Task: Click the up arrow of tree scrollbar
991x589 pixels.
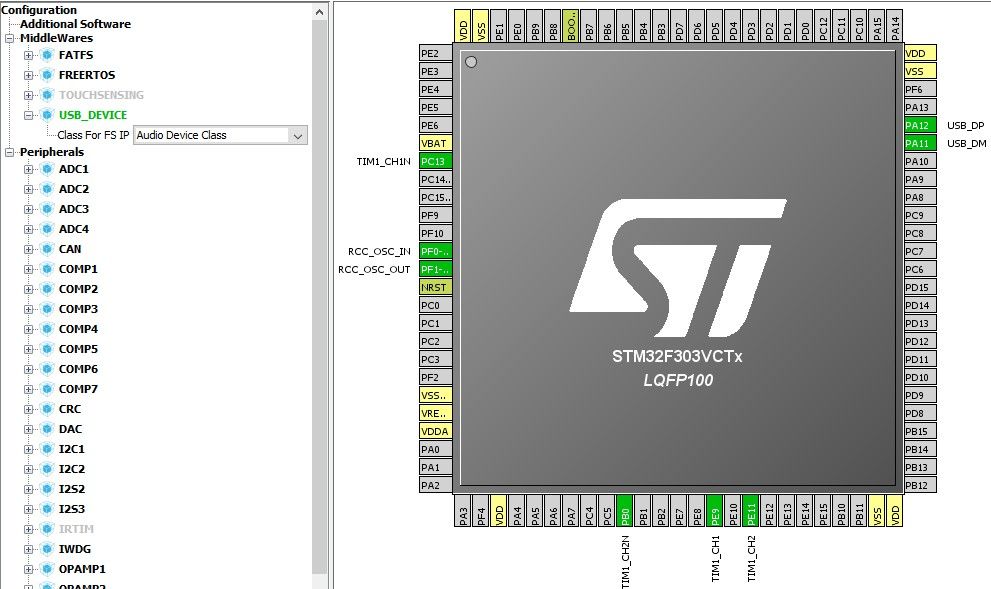Action: point(320,11)
